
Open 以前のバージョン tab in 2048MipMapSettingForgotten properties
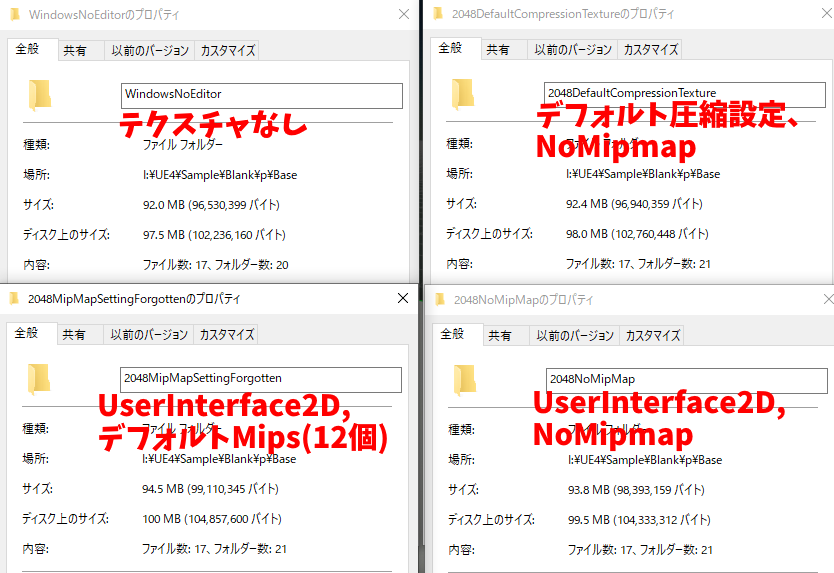pyautogui.click(x=149, y=335)
